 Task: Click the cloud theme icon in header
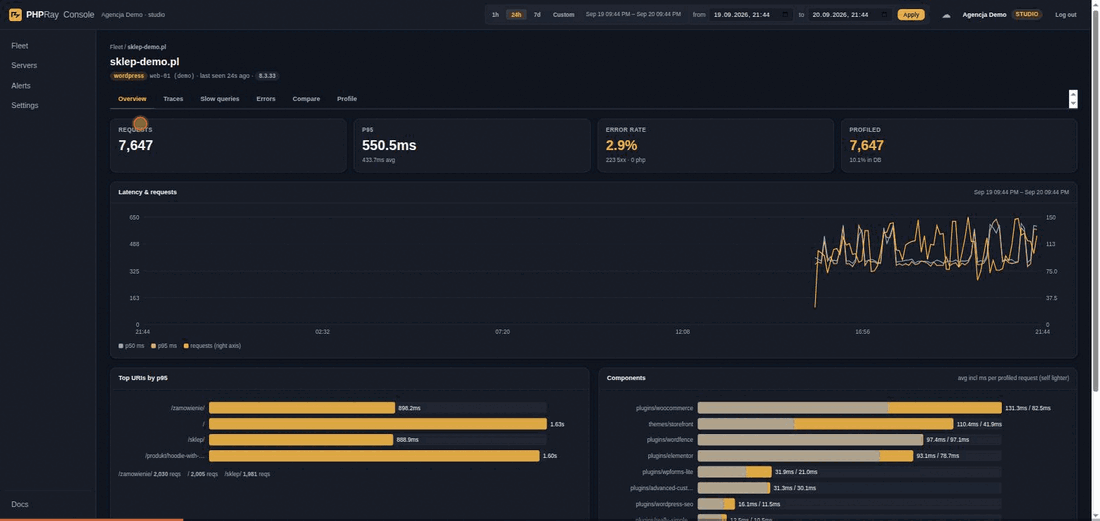pyautogui.click(x=946, y=15)
